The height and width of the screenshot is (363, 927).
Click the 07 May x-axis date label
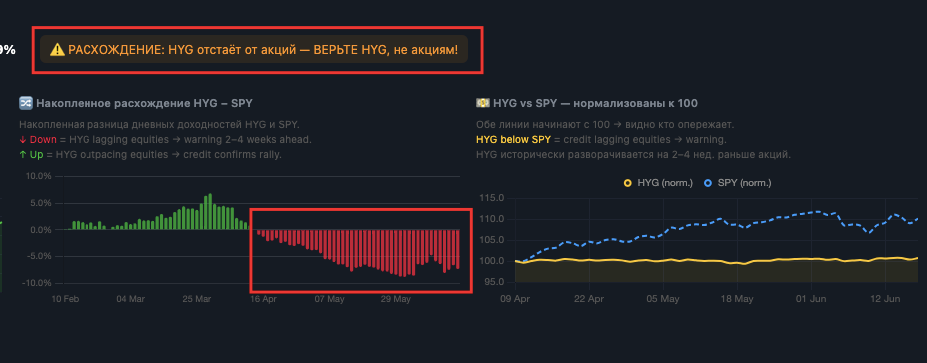(x=329, y=299)
